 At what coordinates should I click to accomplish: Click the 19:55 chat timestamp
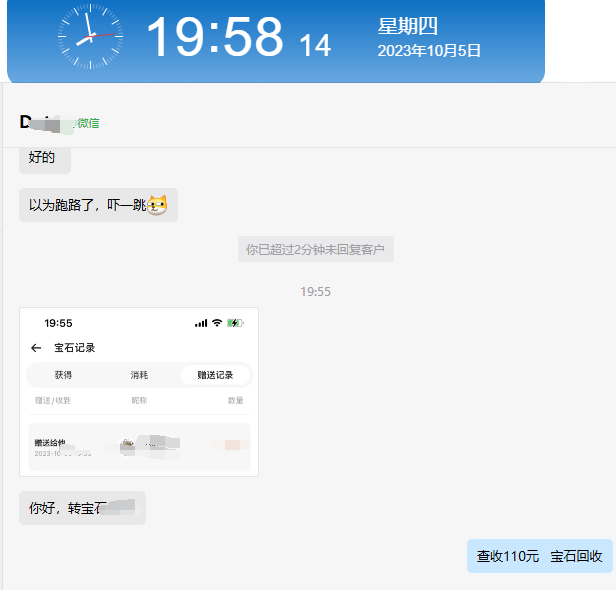tap(315, 291)
